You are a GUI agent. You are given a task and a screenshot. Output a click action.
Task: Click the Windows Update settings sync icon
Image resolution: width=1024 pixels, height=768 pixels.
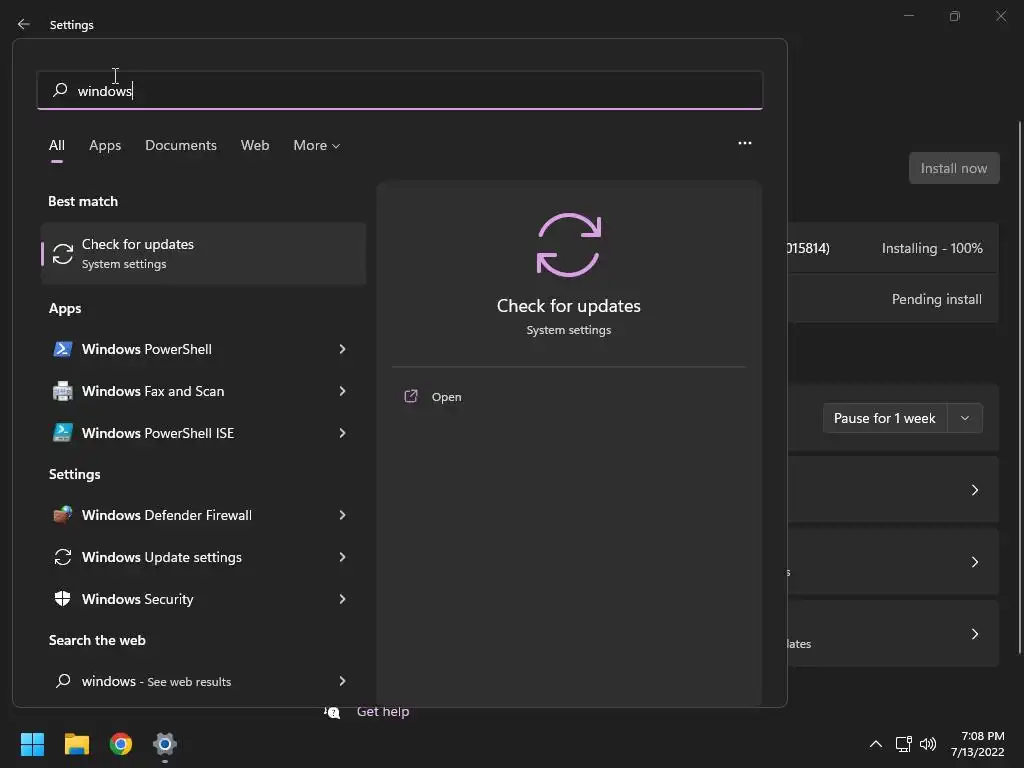pos(63,557)
